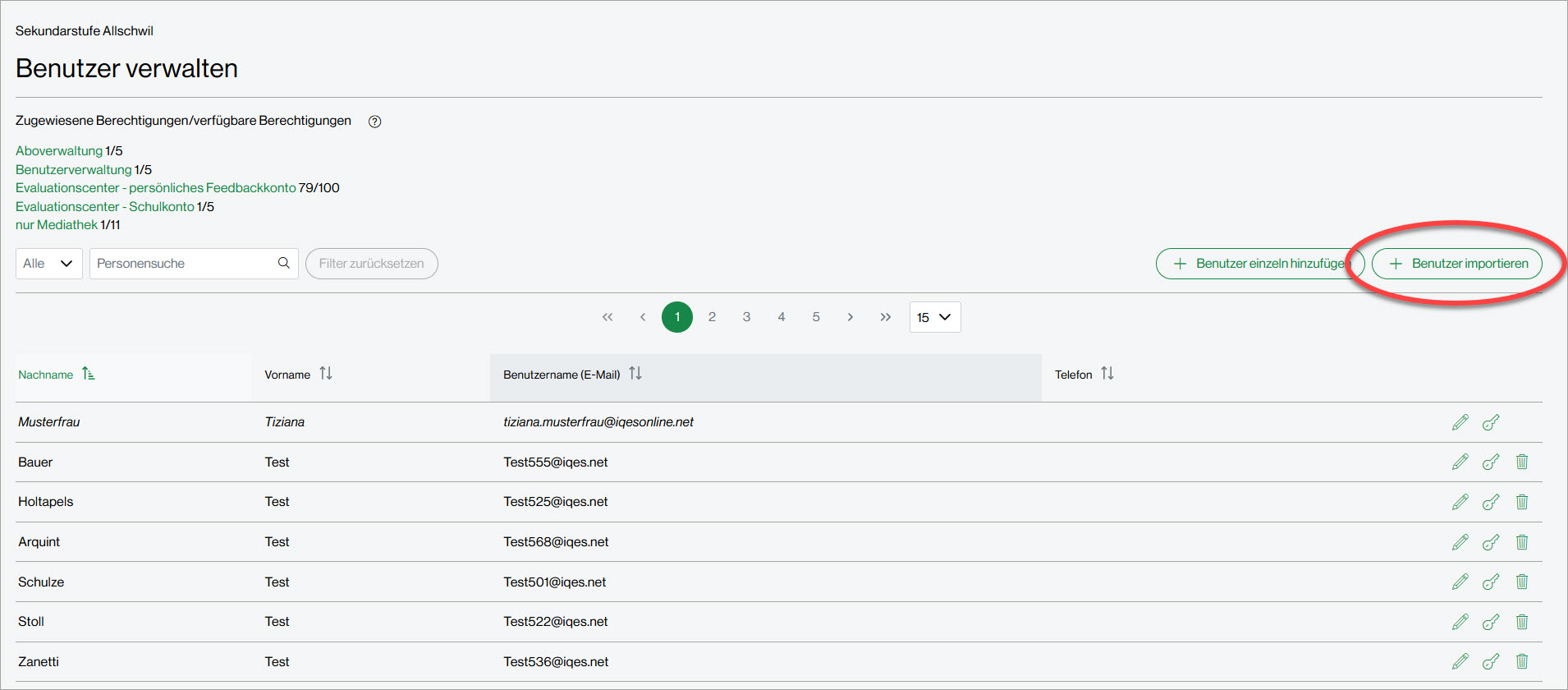This screenshot has width=1568, height=690.
Task: Click the pencil edit icon for Bauer
Action: pos(1460,462)
